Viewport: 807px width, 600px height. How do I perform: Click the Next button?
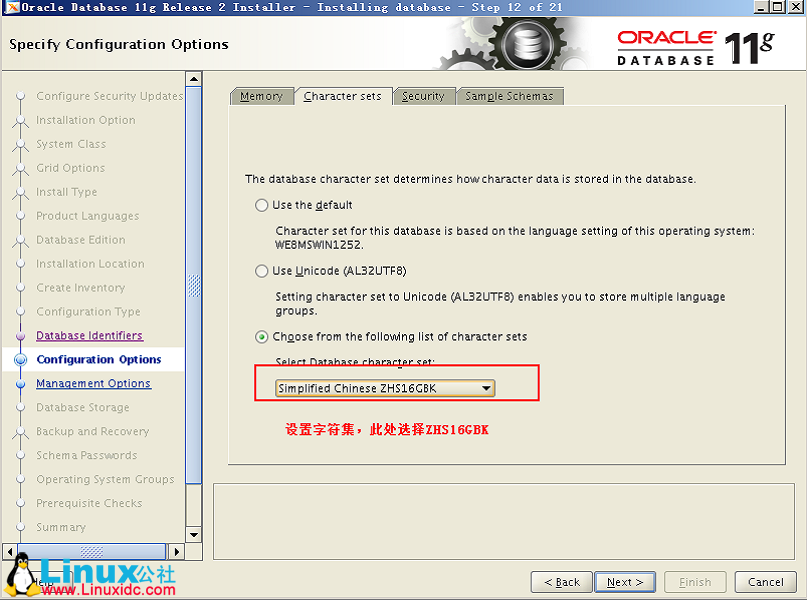(x=624, y=581)
